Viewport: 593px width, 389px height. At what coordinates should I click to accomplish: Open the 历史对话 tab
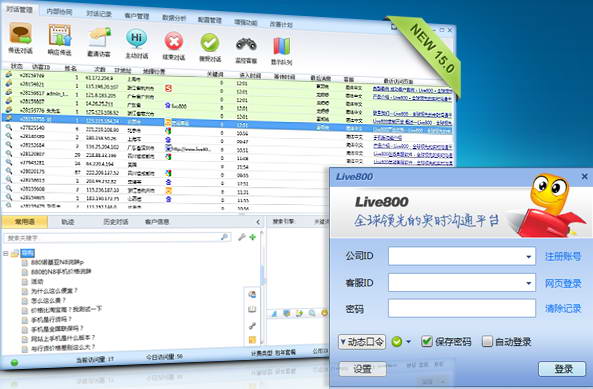tap(116, 222)
